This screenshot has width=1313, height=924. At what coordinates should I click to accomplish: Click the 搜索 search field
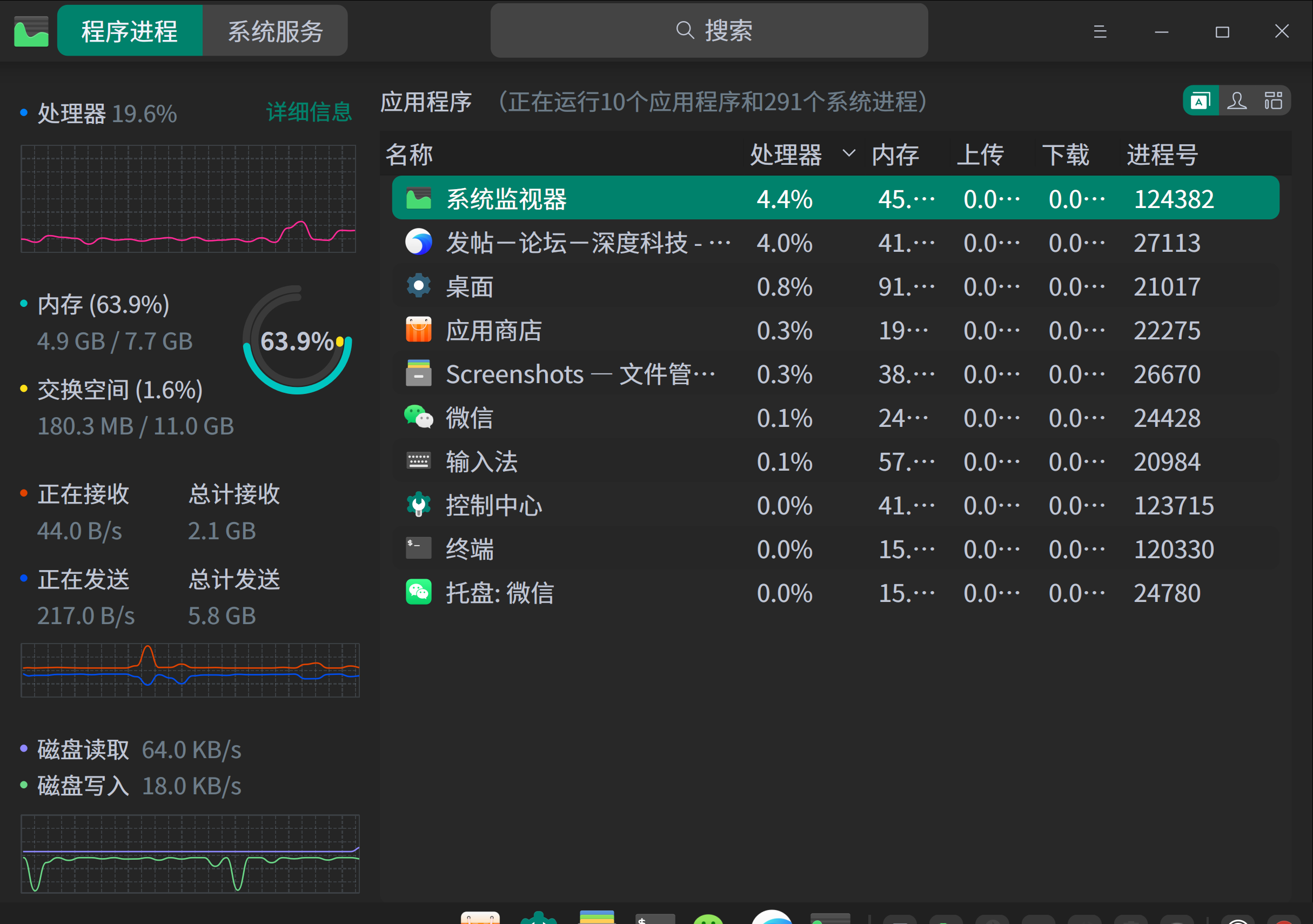tap(709, 31)
